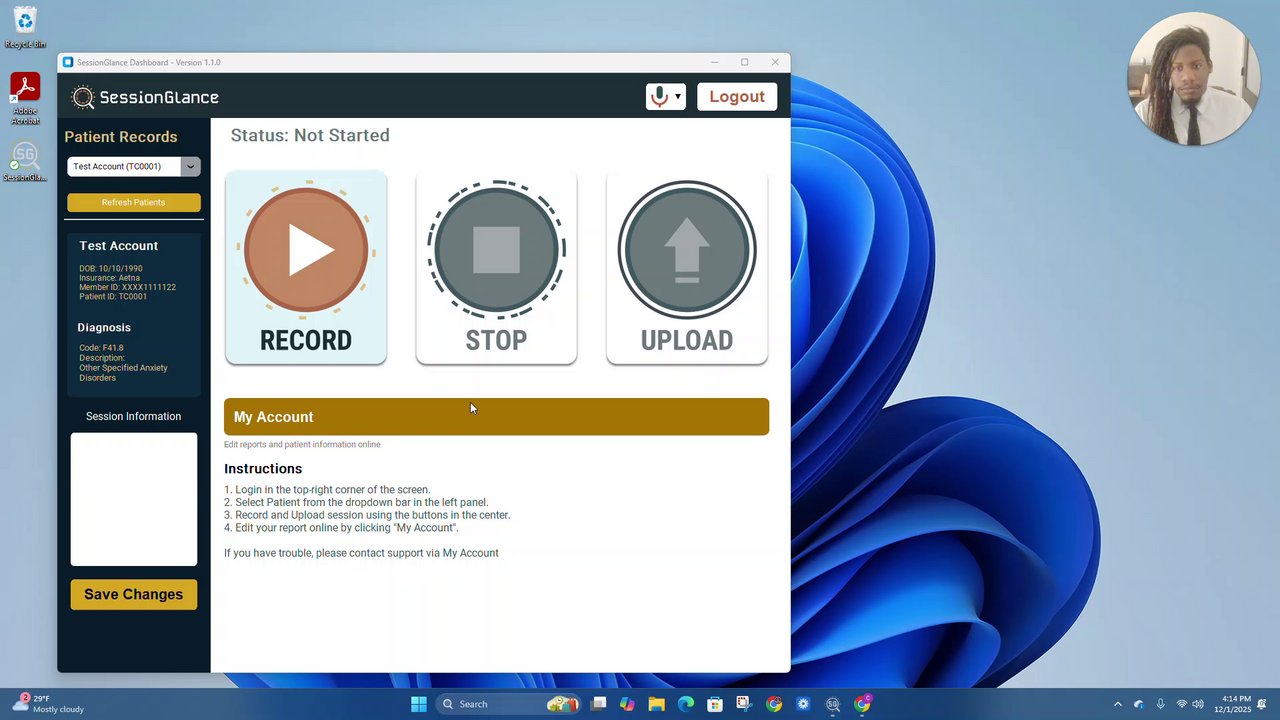Open the Recycle Bin desktop icon
Image resolution: width=1280 pixels, height=720 pixels.
pyautogui.click(x=25, y=27)
